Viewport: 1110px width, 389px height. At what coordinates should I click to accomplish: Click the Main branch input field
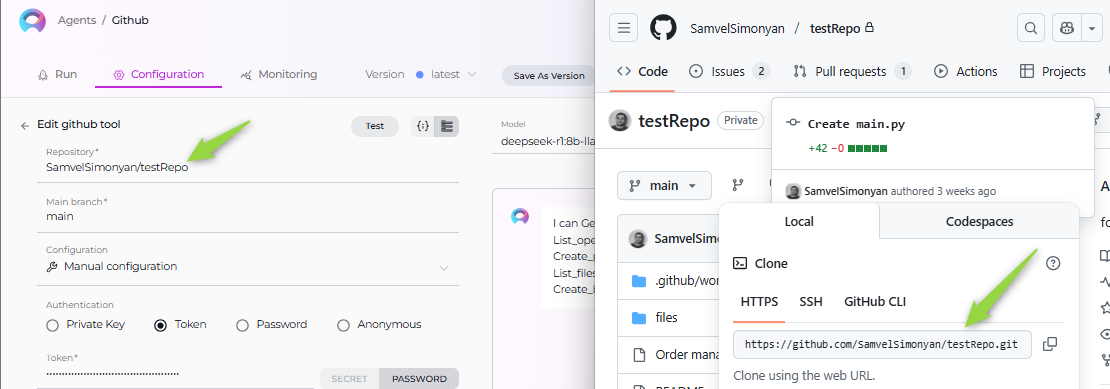coord(248,216)
